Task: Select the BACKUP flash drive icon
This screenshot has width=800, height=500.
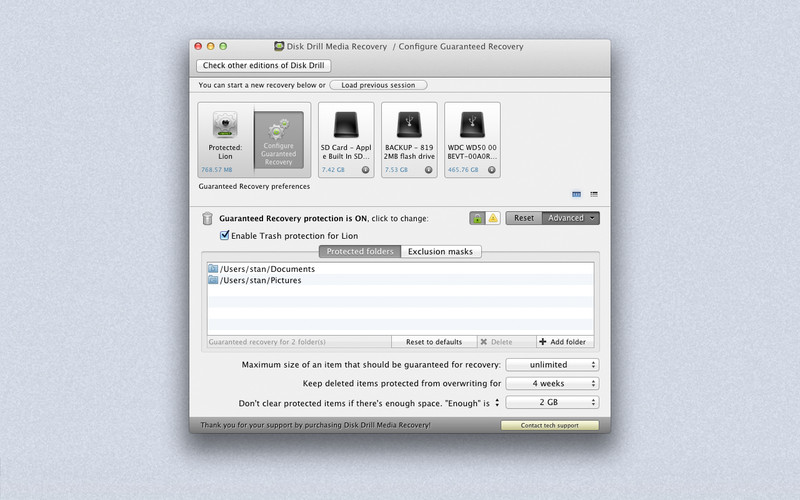Action: [x=409, y=124]
